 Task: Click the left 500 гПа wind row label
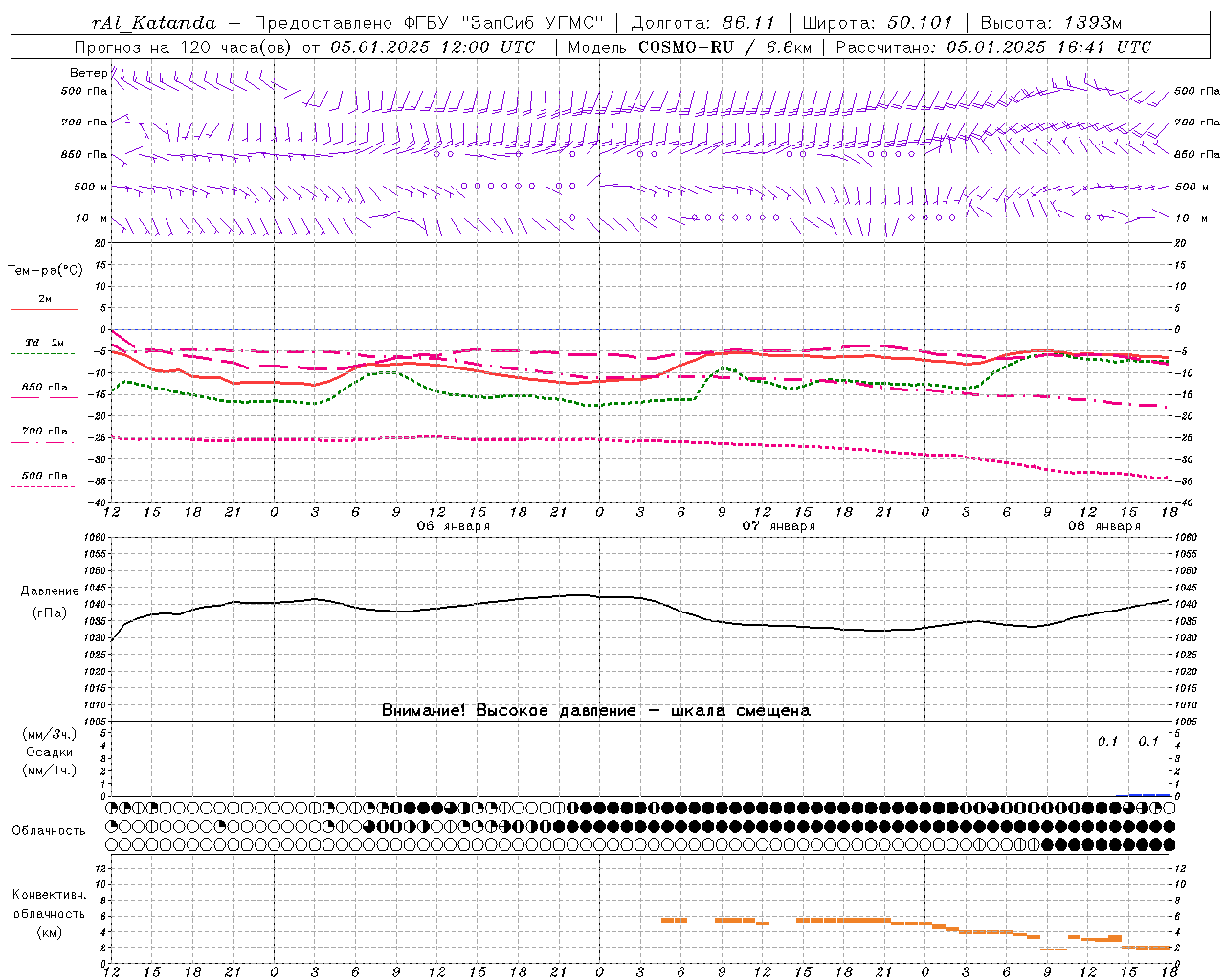pos(84,91)
